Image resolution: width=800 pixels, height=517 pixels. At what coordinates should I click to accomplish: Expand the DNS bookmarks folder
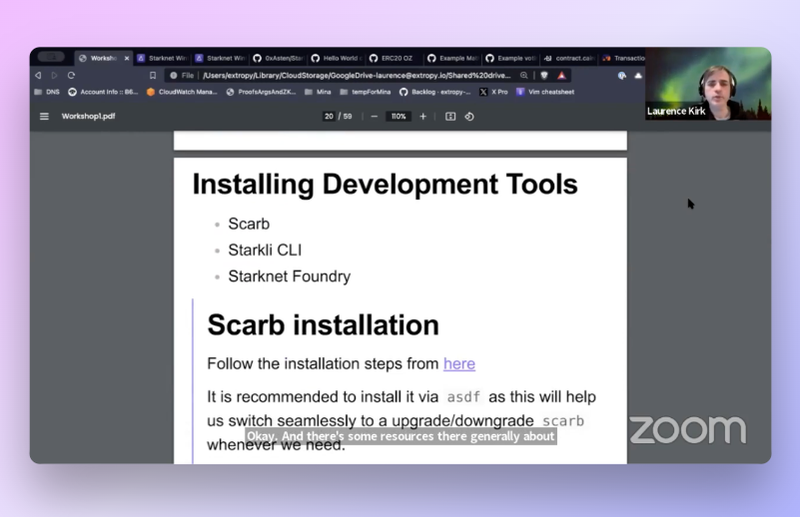46,92
